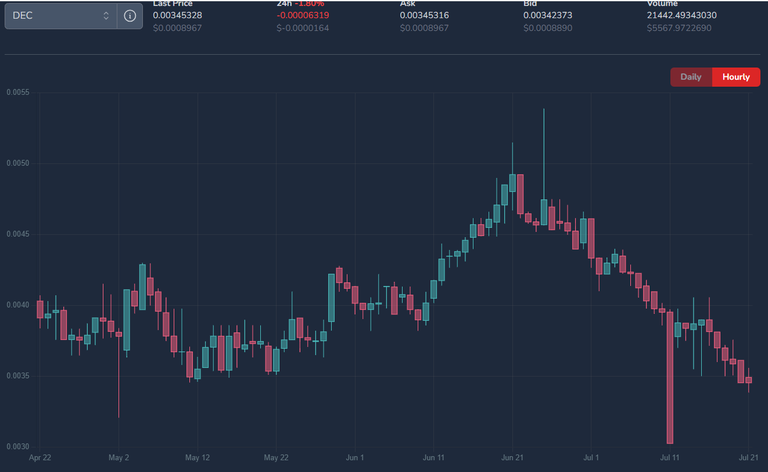
Task: Switch chart to Daily view
Action: pyautogui.click(x=691, y=77)
